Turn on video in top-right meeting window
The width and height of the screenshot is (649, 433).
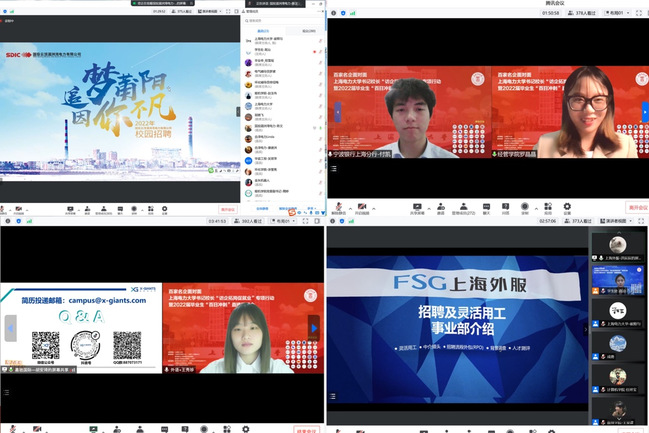pos(362,207)
